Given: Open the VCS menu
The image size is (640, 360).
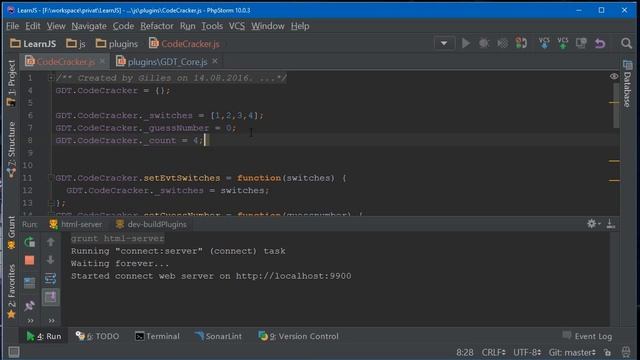Looking at the screenshot, I should (x=237, y=26).
